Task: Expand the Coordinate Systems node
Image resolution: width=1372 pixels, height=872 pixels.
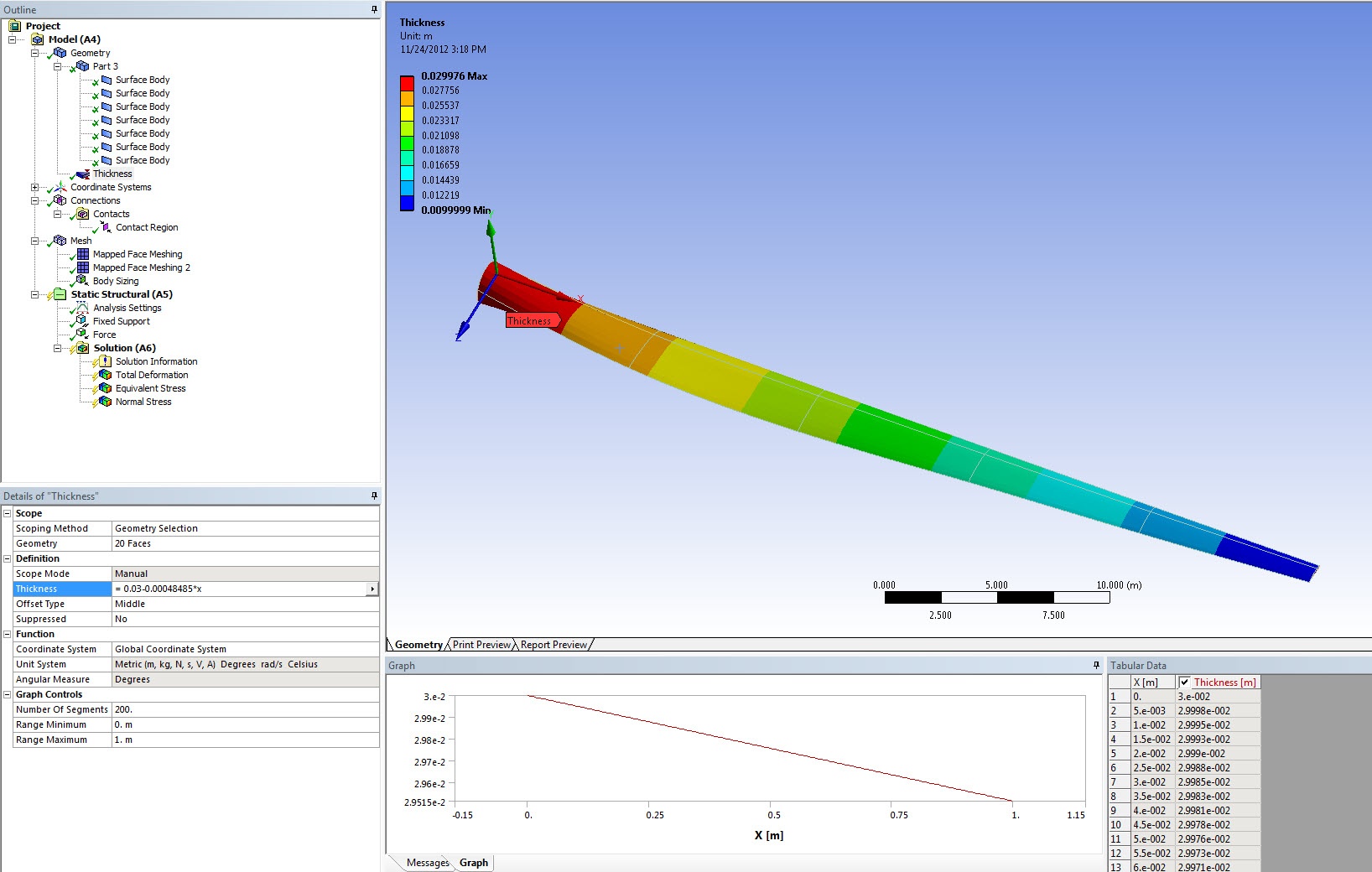Action: [34, 187]
